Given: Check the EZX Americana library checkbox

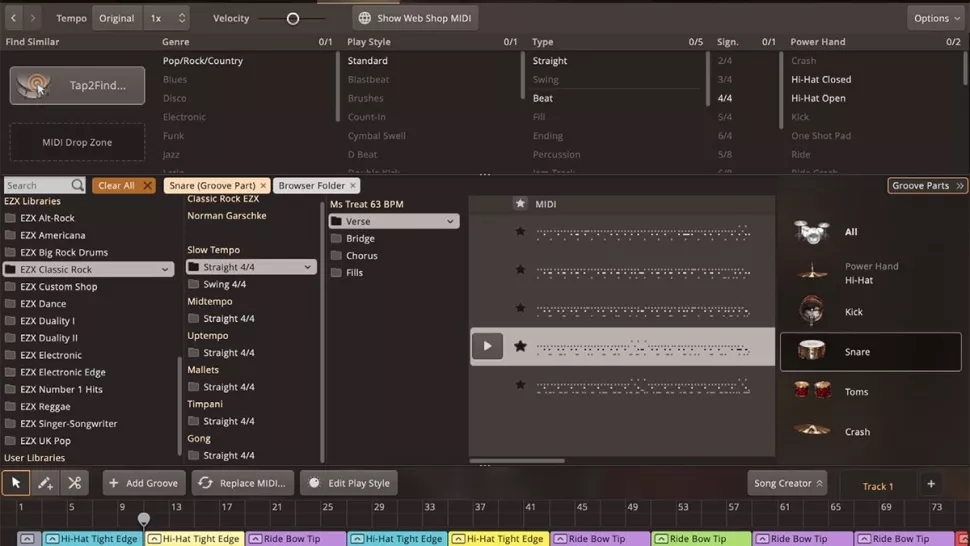Looking at the screenshot, I should (10, 235).
